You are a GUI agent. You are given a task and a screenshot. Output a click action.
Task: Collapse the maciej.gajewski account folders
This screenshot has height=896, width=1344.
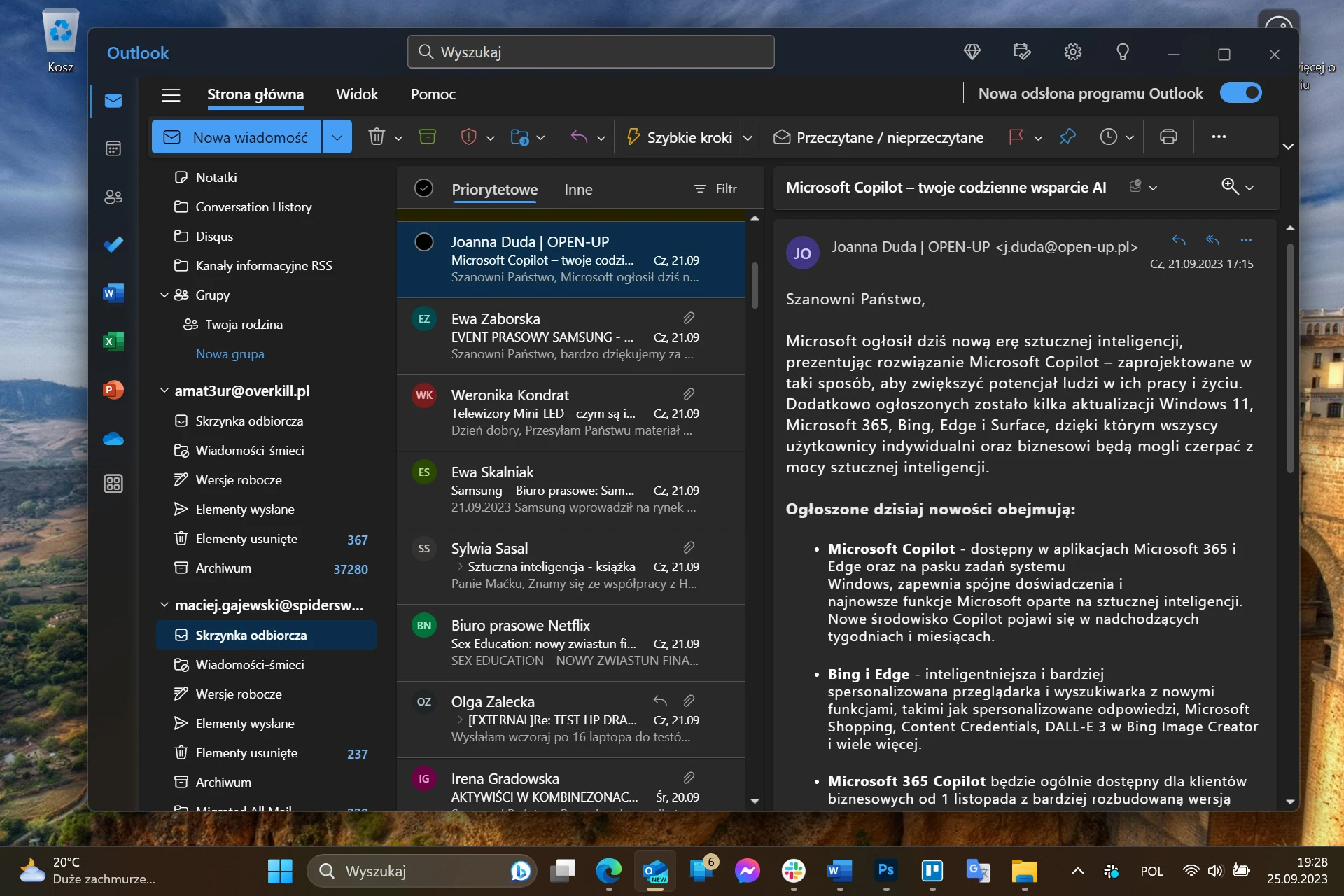pyautogui.click(x=164, y=605)
